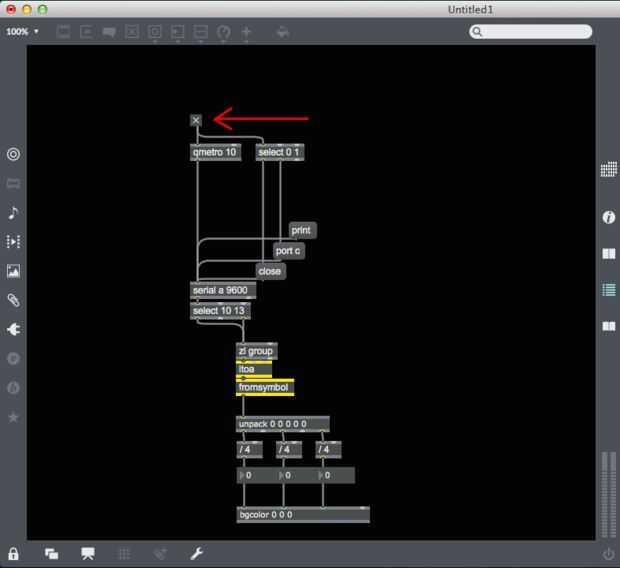Add a comment box from top toolbar
Viewport: 620px width, 568px height.
click(109, 32)
